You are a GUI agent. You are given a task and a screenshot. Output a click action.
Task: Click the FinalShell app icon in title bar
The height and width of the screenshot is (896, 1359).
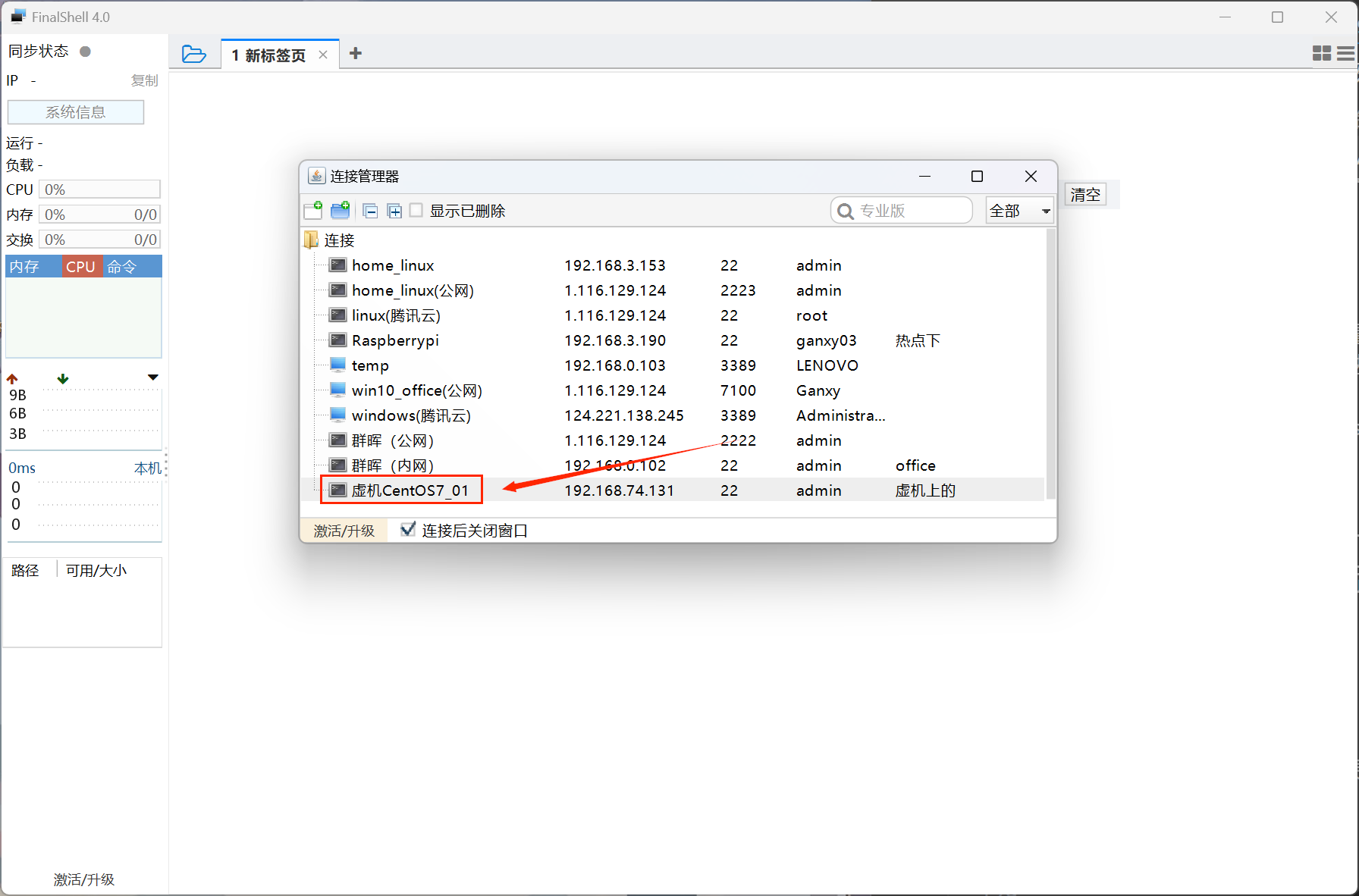pos(17,16)
